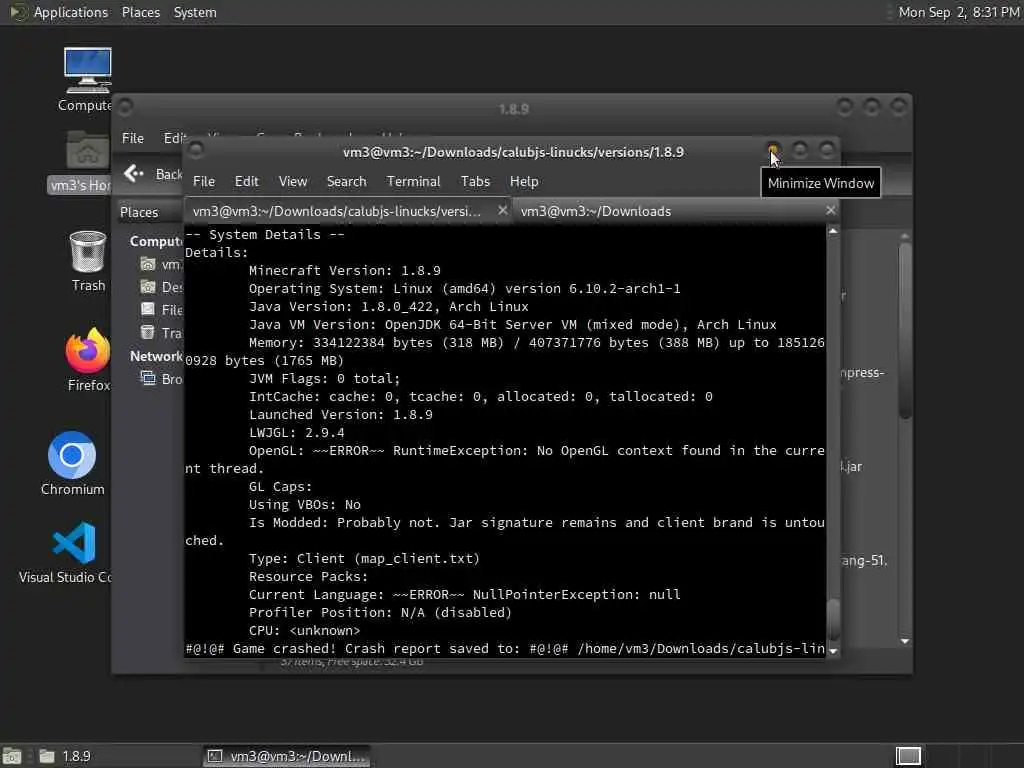Select the Trash item in file manager sidebar
1024x768 pixels.
(x=162, y=333)
